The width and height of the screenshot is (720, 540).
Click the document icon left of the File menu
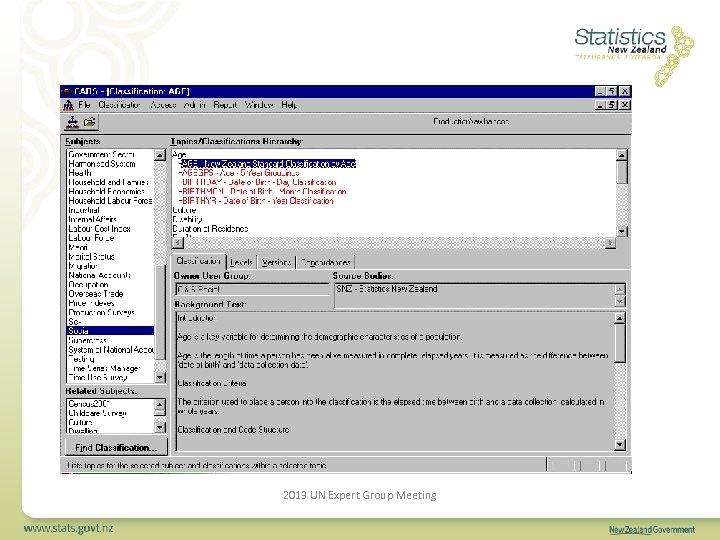tap(68, 105)
